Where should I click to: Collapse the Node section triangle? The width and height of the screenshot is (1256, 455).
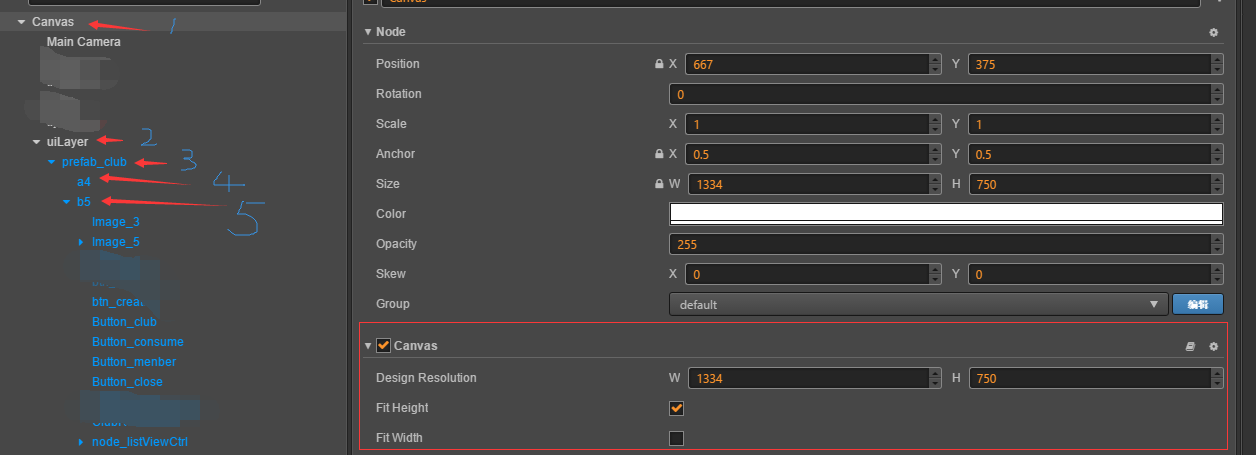click(x=368, y=32)
